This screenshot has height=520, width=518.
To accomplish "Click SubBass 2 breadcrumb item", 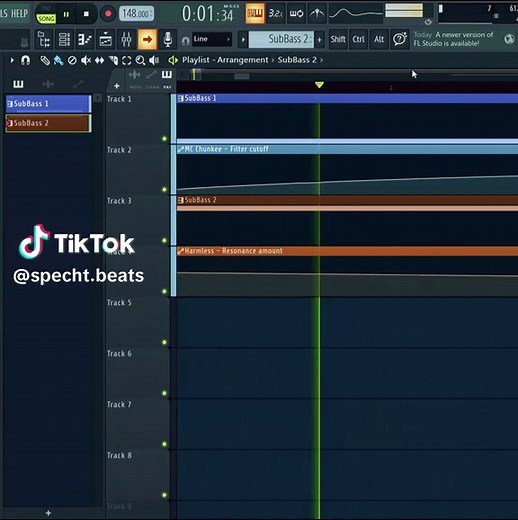I will [x=297, y=60].
